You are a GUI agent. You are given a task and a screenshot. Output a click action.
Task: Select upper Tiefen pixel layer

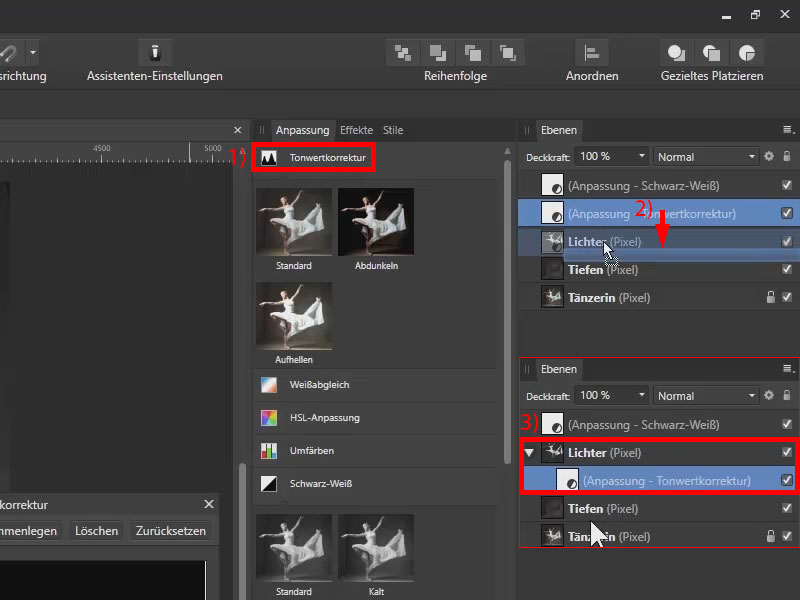658,269
